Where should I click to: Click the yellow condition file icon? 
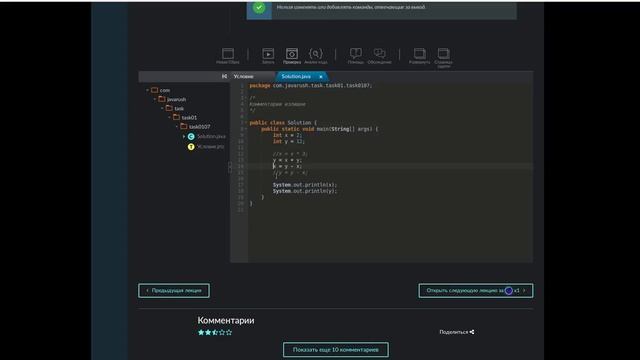point(191,147)
